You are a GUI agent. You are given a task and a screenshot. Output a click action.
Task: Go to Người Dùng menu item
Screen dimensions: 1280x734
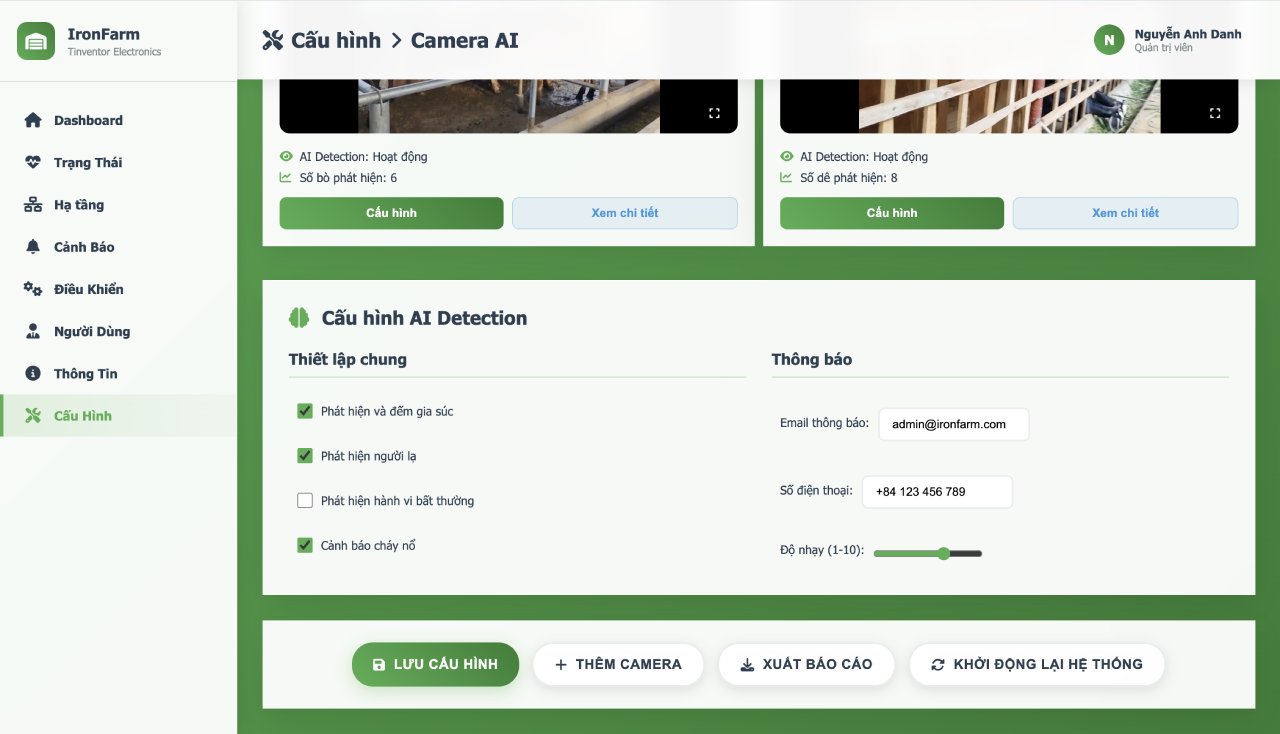91,331
